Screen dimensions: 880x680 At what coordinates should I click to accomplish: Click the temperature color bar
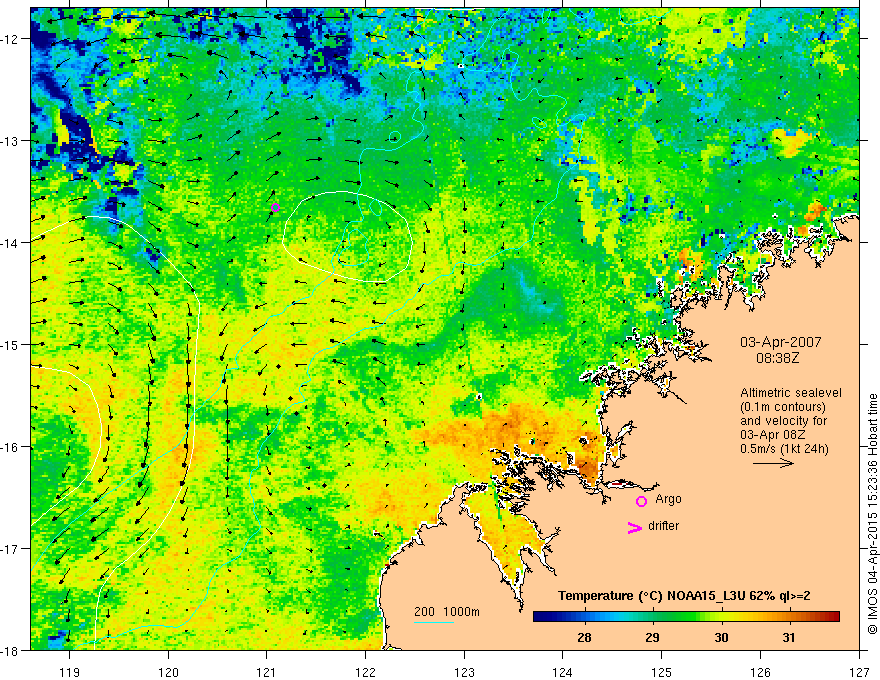686,617
